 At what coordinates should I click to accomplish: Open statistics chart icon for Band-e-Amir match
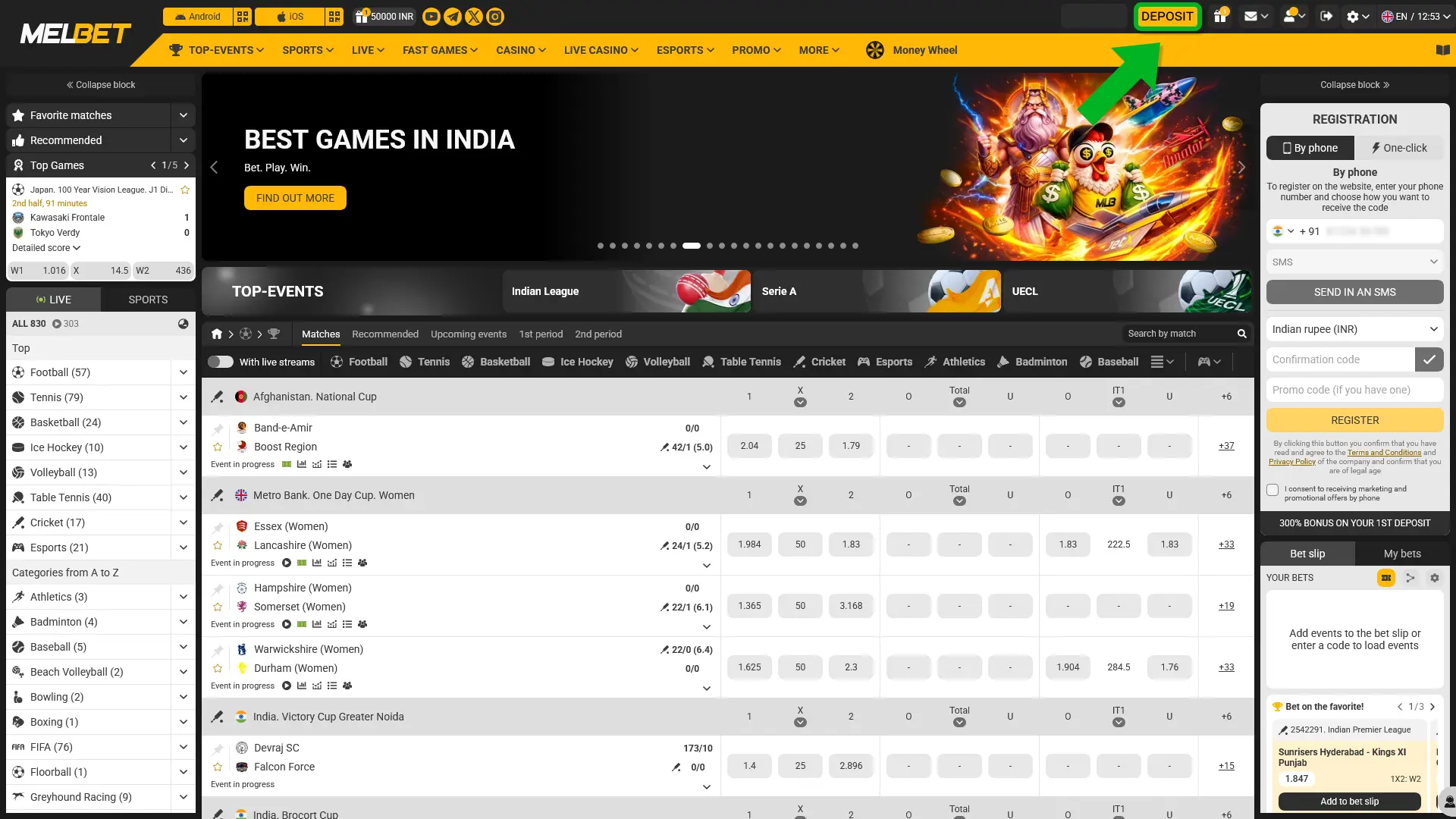click(x=302, y=464)
